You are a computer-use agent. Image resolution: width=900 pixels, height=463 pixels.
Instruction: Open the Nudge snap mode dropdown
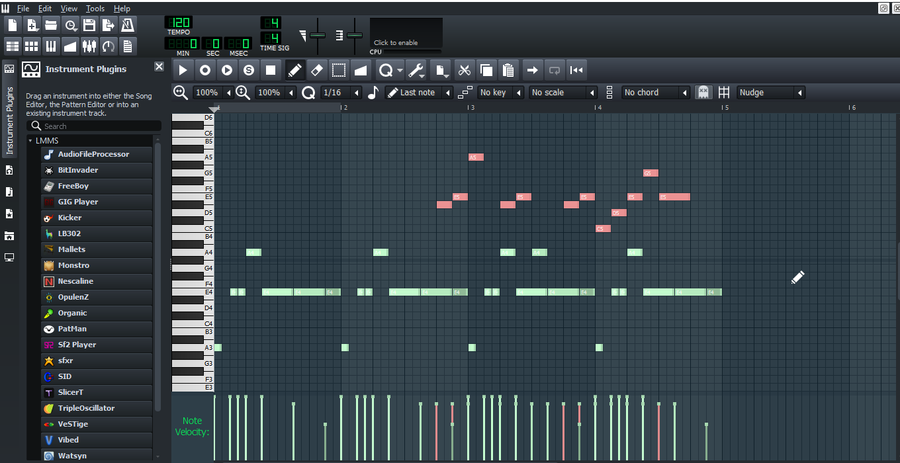[771, 92]
